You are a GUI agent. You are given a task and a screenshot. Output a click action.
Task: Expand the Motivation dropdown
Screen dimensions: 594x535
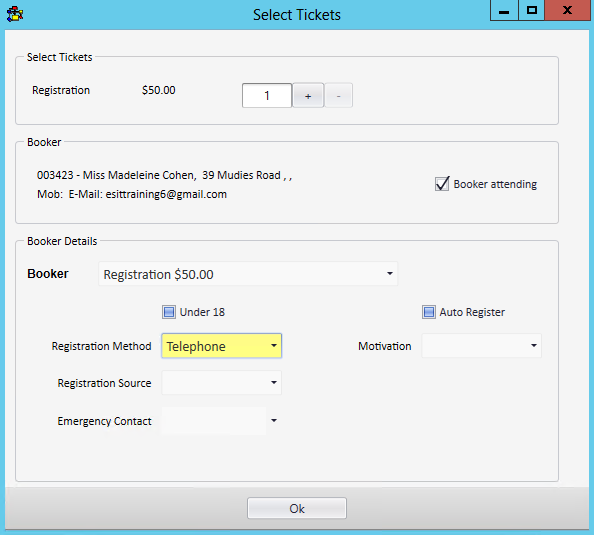(481, 346)
